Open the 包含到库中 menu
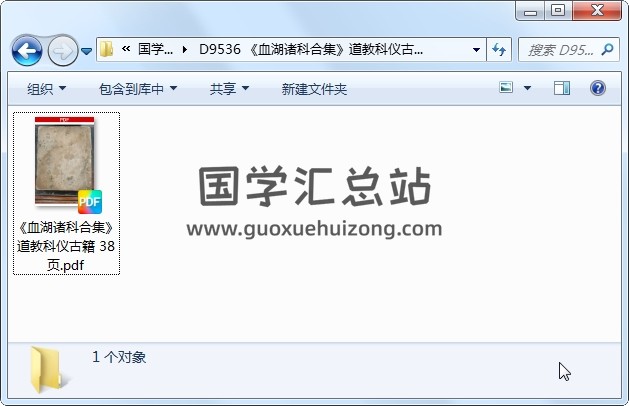This screenshot has width=629, height=406. (138, 89)
